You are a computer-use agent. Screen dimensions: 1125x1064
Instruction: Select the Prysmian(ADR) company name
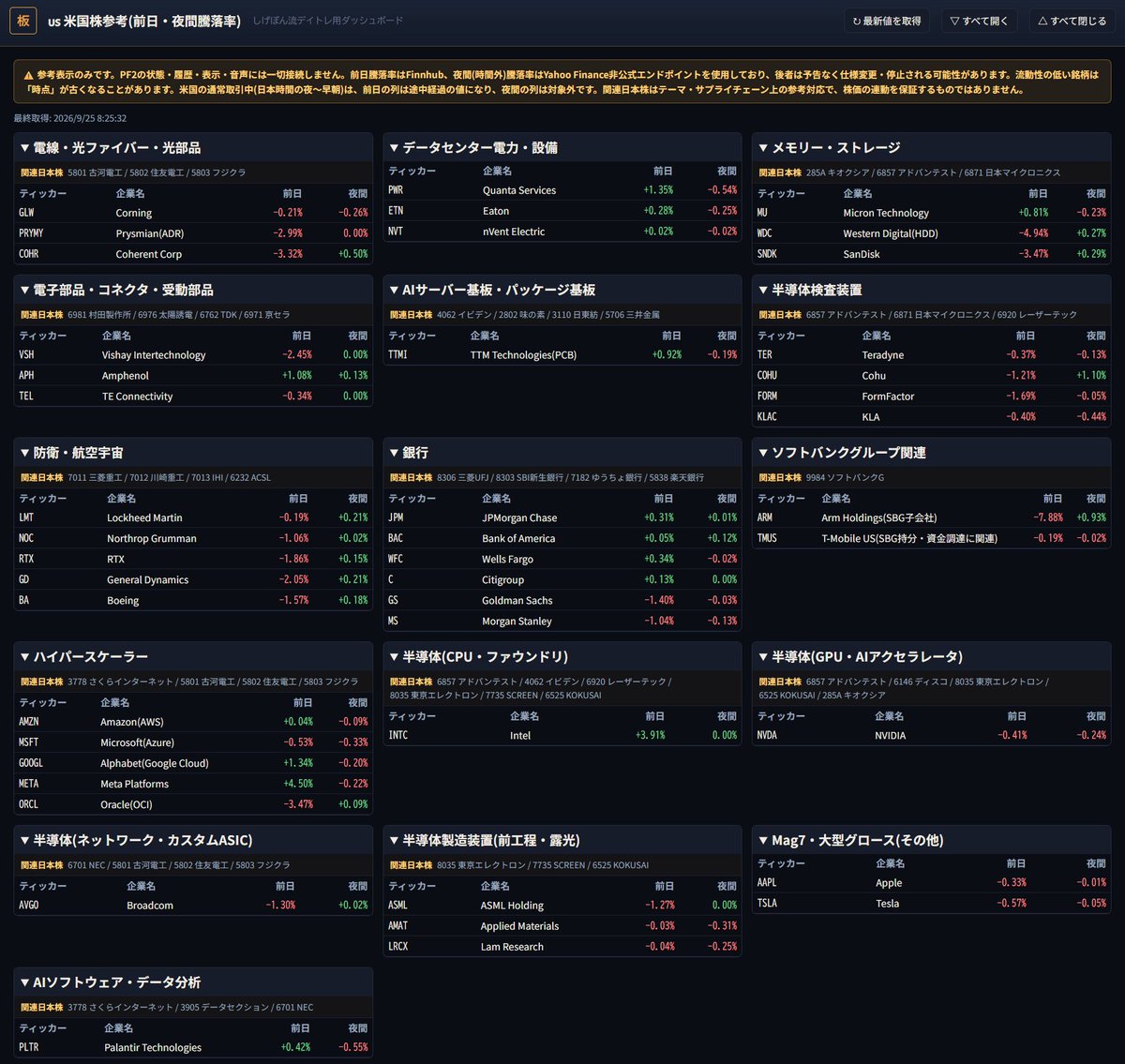pyautogui.click(x=150, y=233)
